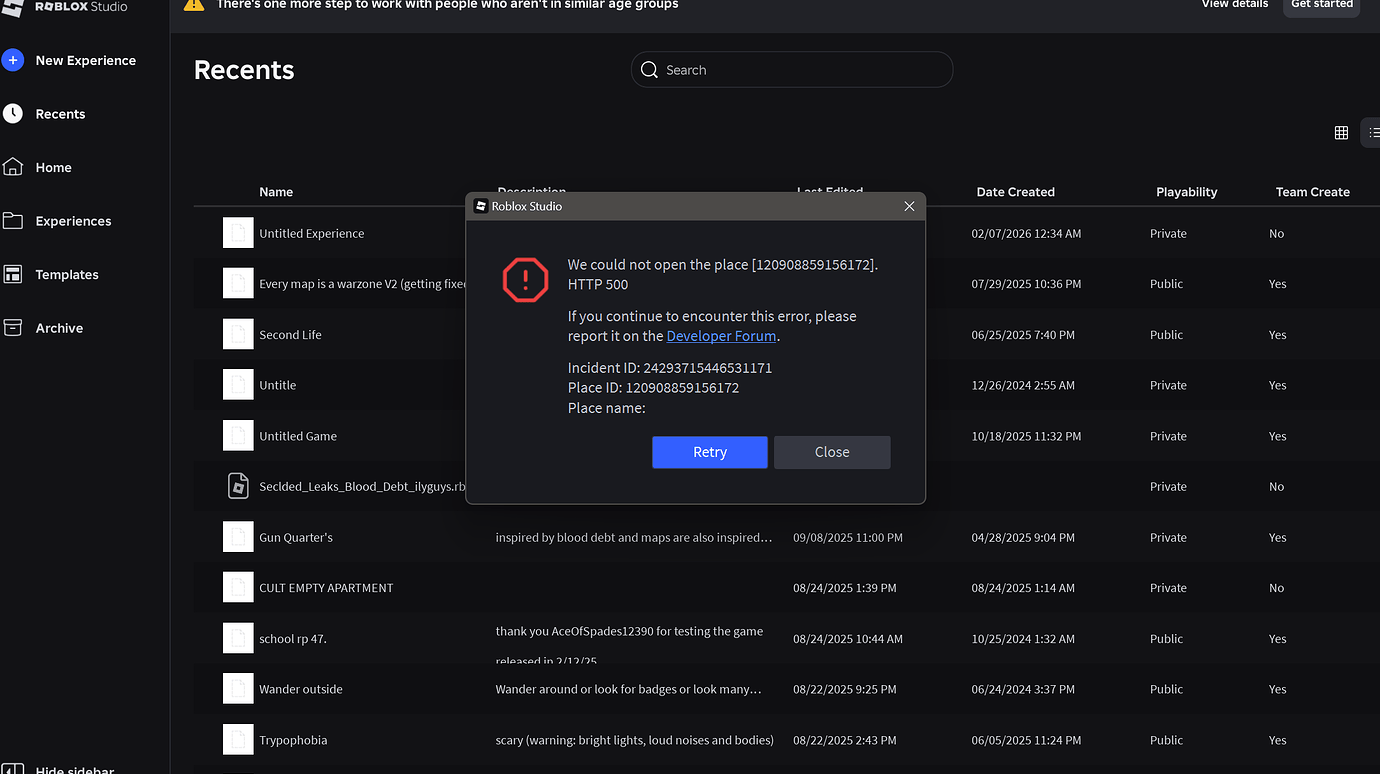1380x774 pixels.
Task: Select the Second Life thumbnail
Action: [x=238, y=334]
